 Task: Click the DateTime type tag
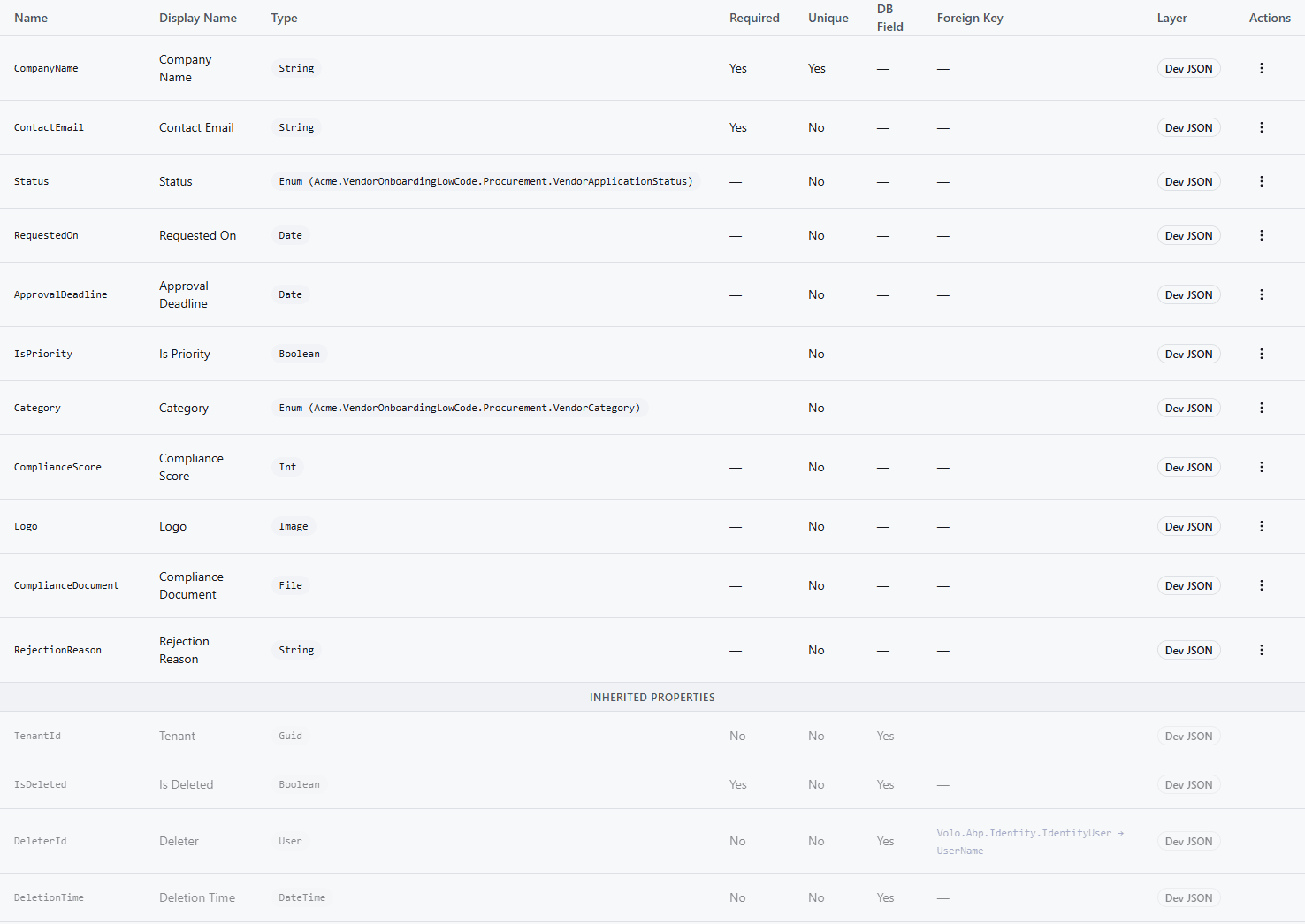(301, 897)
